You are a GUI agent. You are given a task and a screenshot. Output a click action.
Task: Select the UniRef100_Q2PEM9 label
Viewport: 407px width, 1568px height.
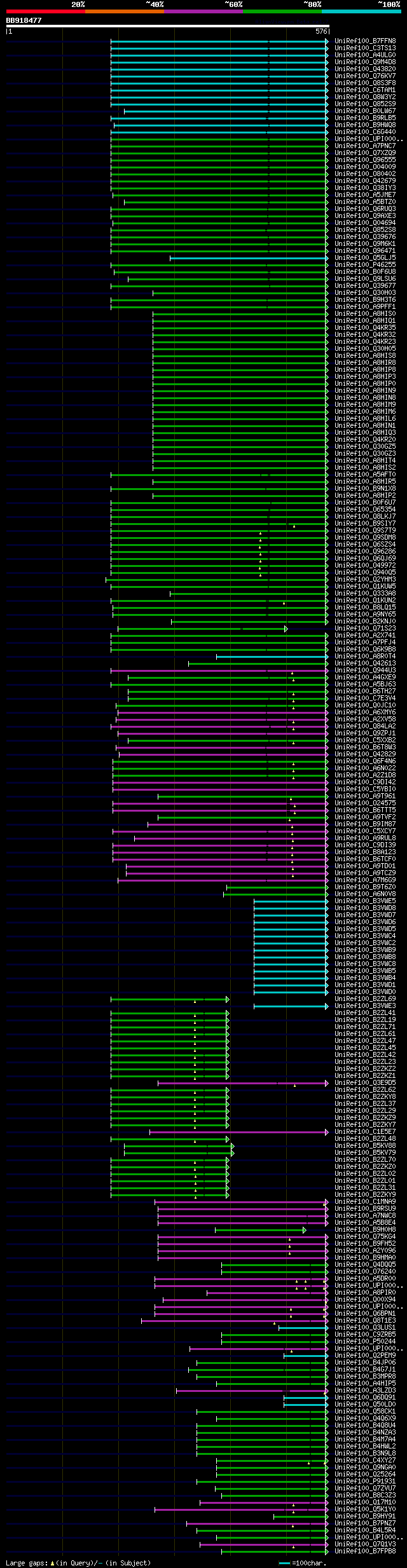tap(365, 1355)
